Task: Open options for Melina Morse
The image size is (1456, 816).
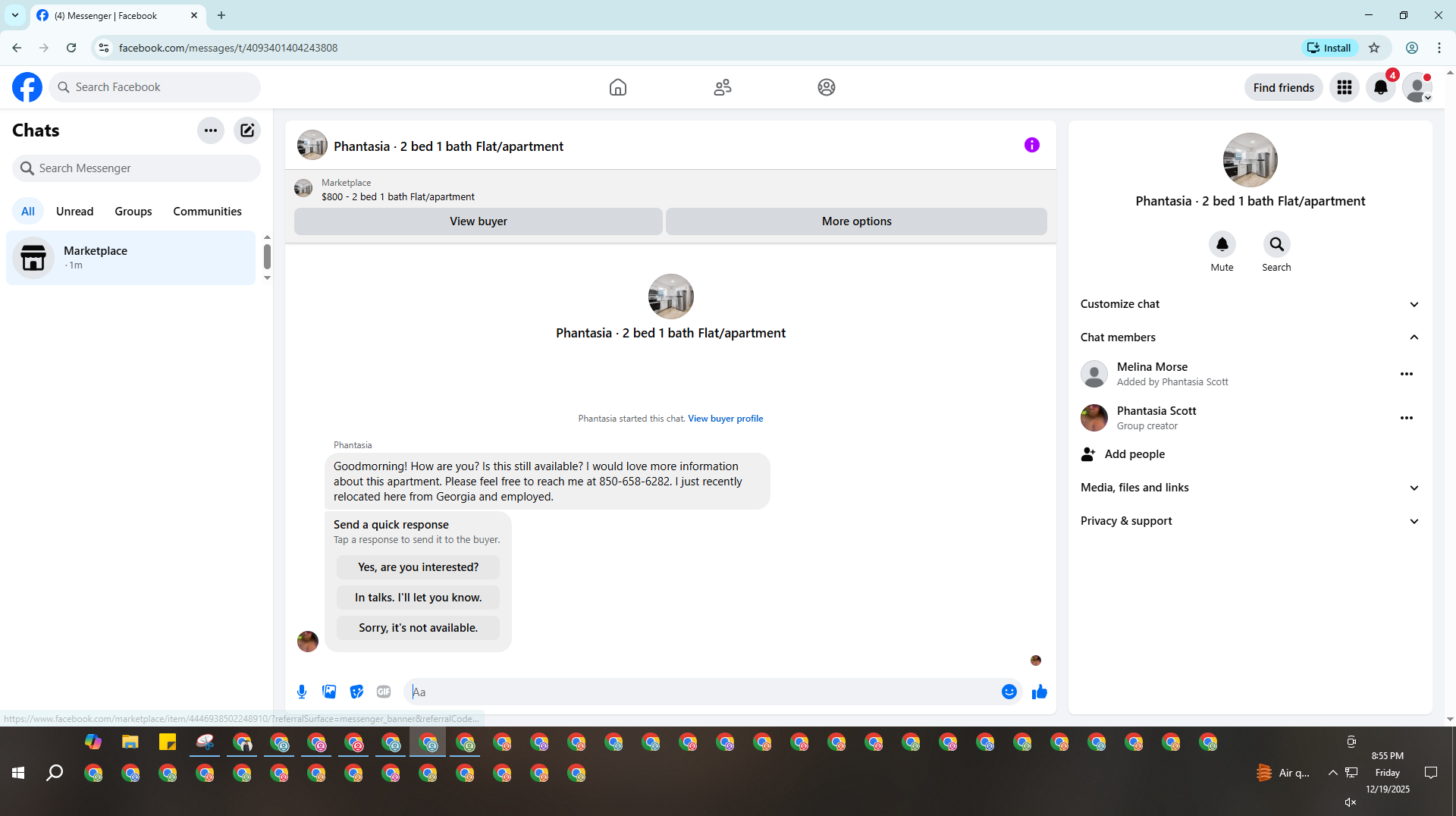Action: (x=1407, y=374)
